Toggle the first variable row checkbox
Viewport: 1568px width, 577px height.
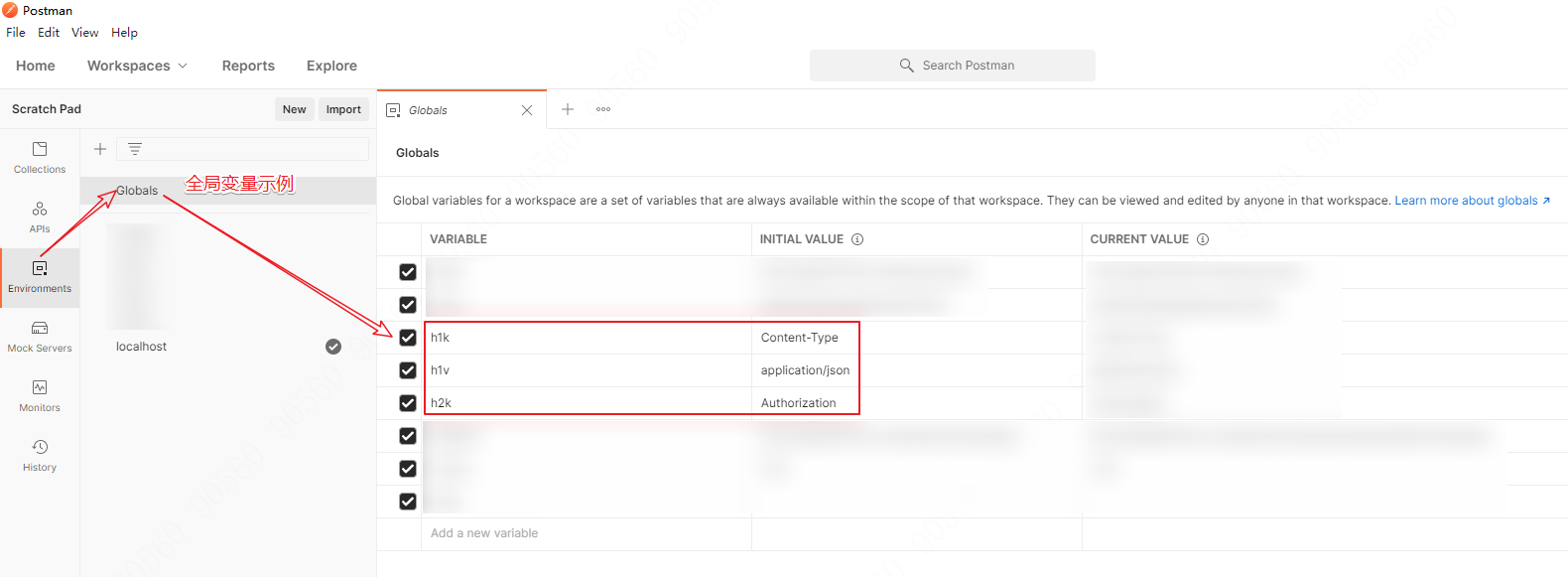(x=408, y=272)
